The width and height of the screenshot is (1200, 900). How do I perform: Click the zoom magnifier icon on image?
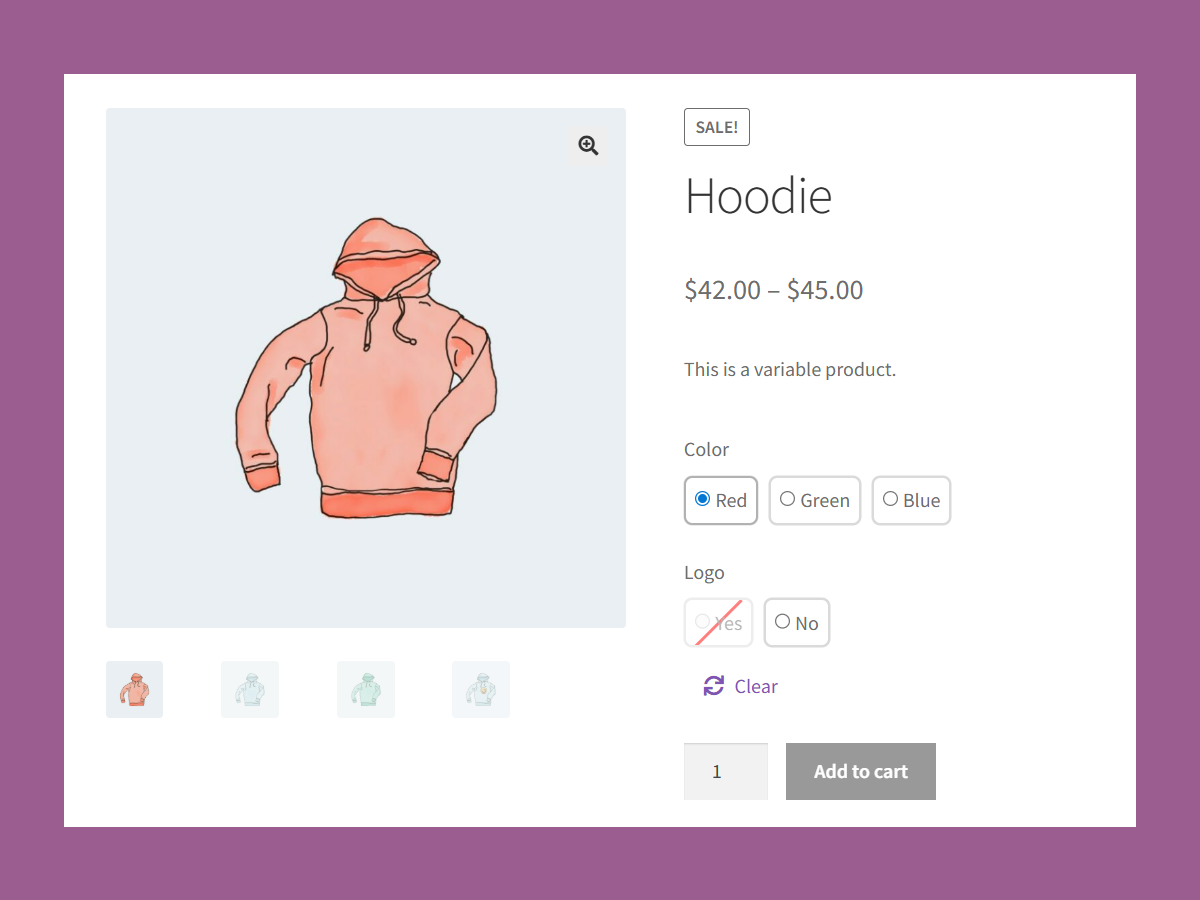point(588,146)
